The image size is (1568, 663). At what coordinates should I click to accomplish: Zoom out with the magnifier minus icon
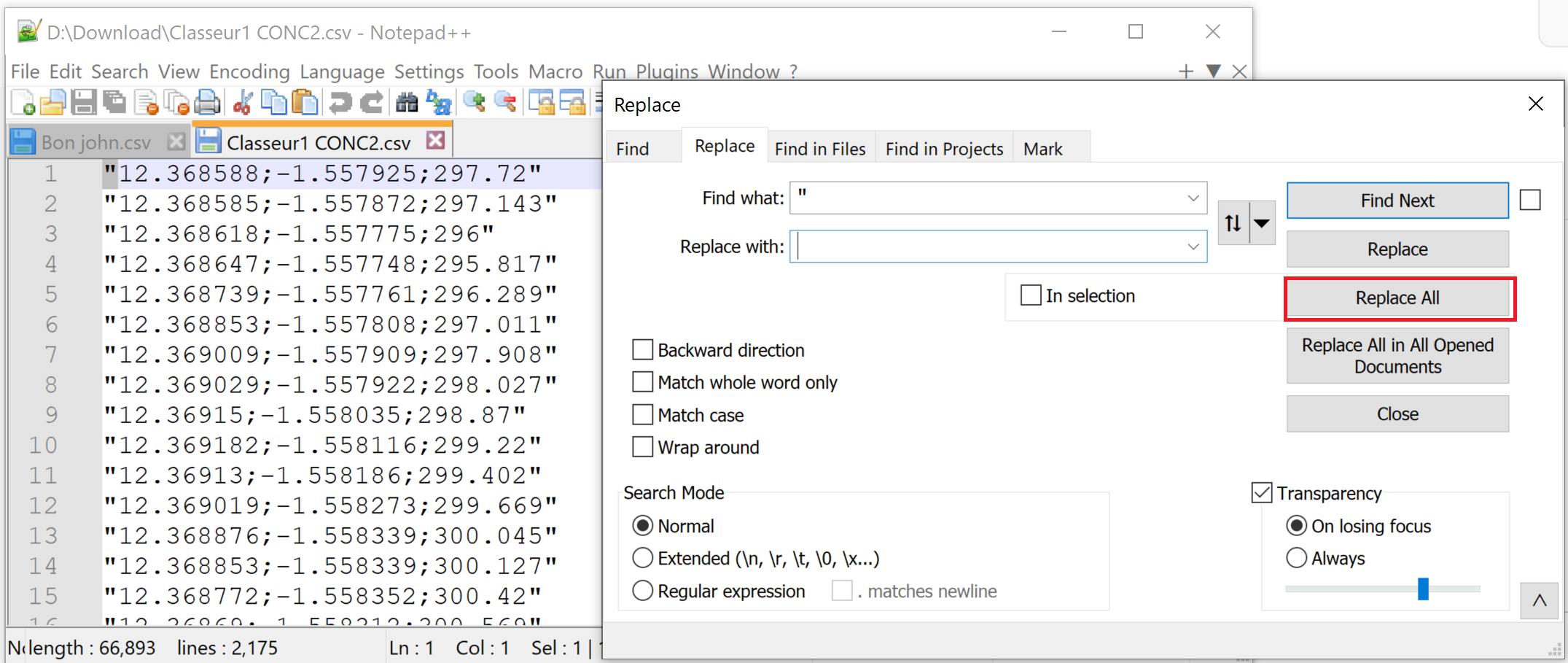coord(505,103)
